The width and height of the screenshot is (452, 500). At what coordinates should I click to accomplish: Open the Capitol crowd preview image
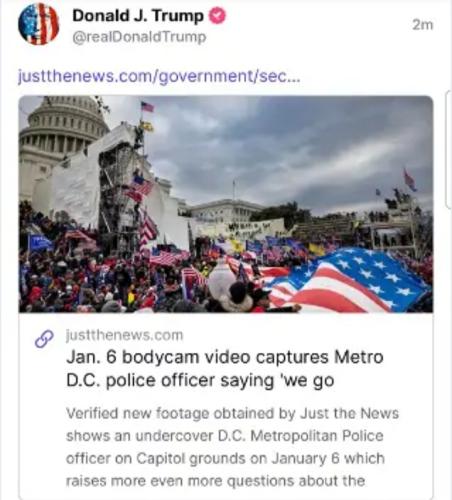point(226,204)
